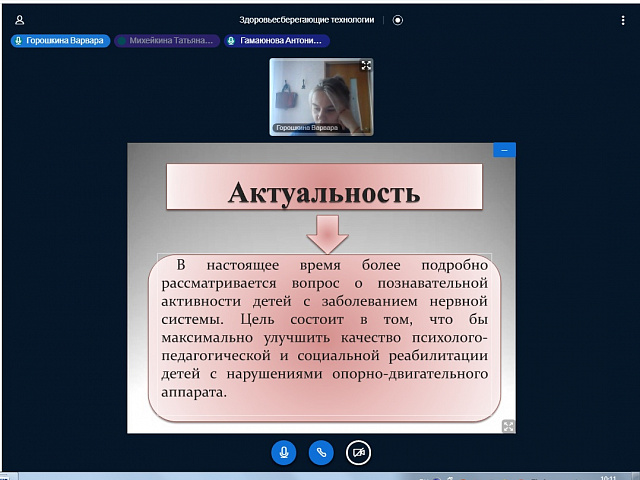Toggle webcam sharing

(x=358, y=452)
